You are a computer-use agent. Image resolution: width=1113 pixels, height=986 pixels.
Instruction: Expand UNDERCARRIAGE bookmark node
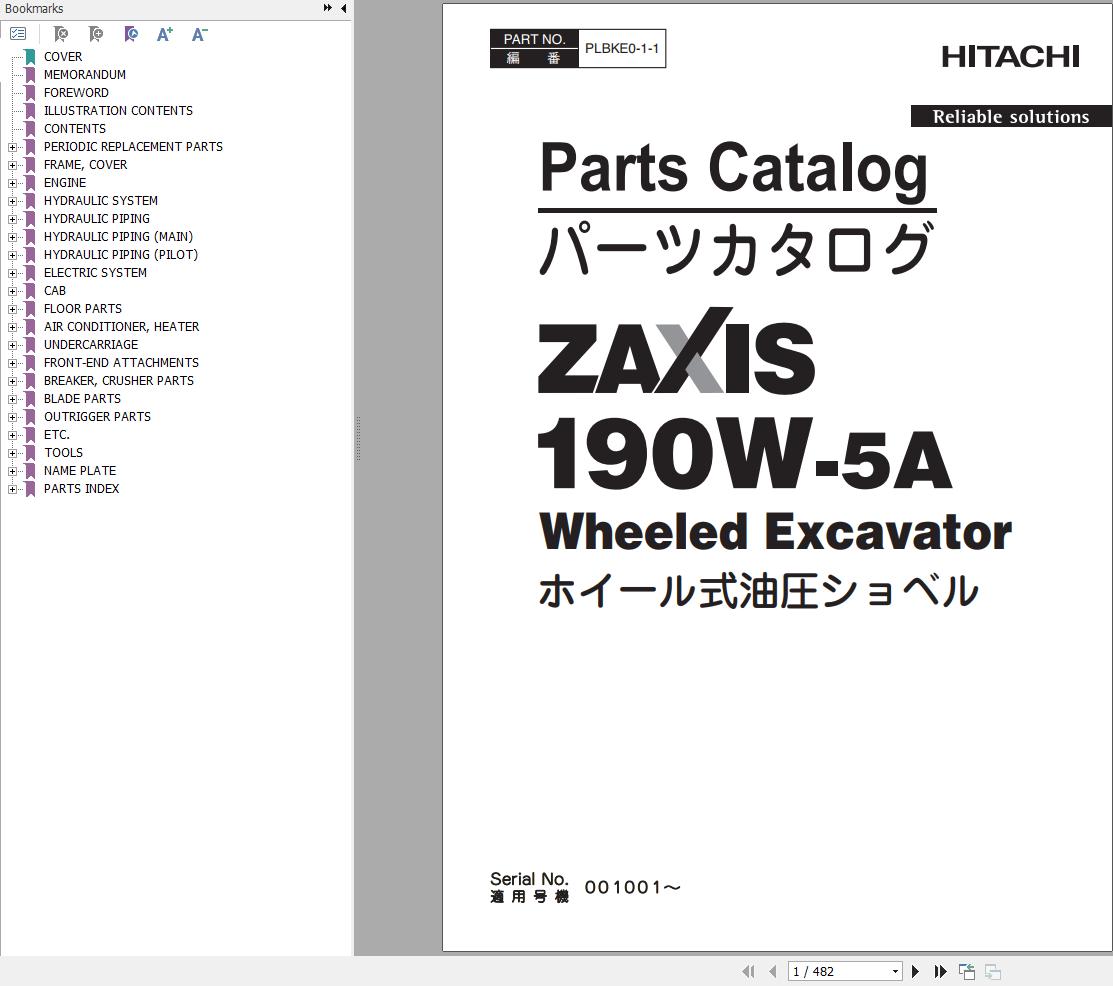(12, 346)
